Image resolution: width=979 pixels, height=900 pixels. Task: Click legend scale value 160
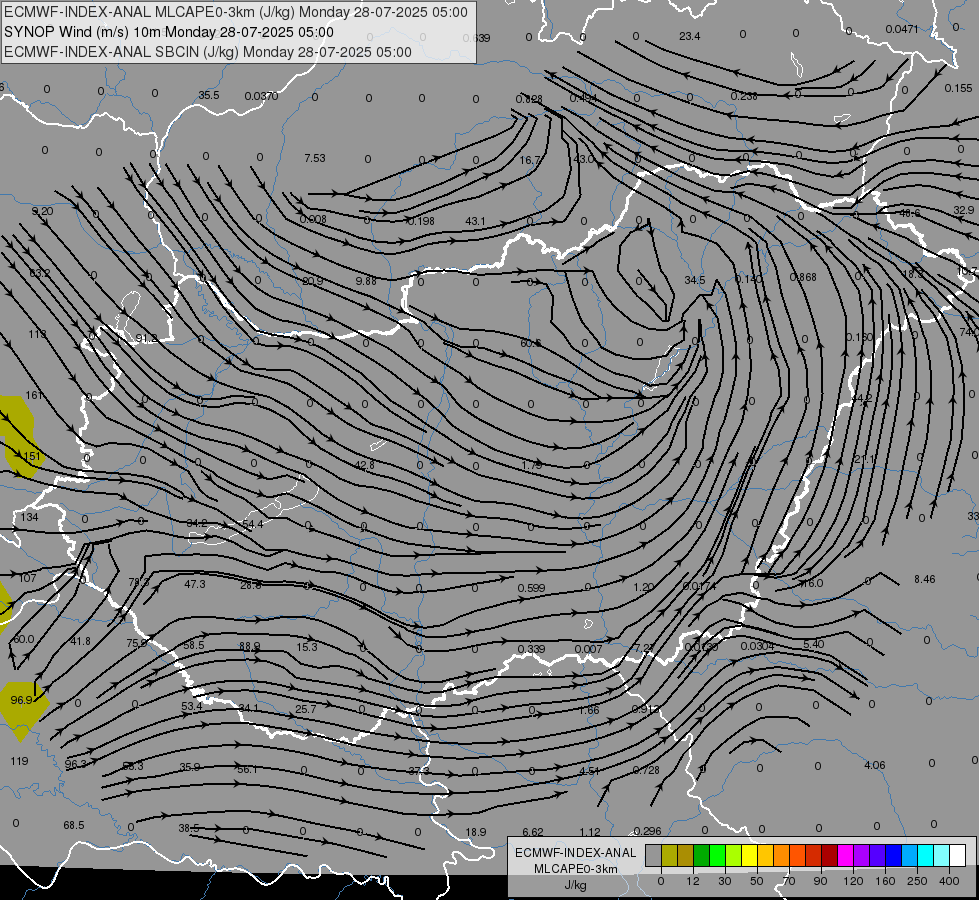[885, 881]
